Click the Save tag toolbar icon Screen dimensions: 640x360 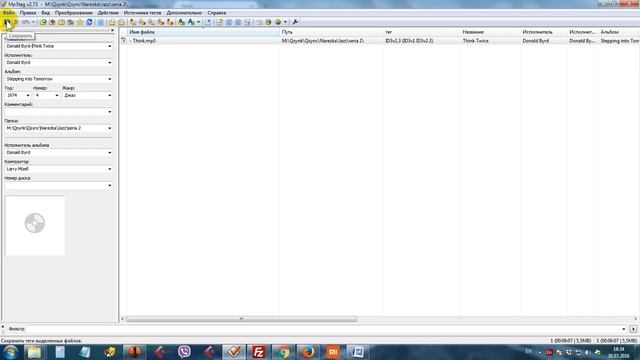pyautogui.click(x=7, y=22)
